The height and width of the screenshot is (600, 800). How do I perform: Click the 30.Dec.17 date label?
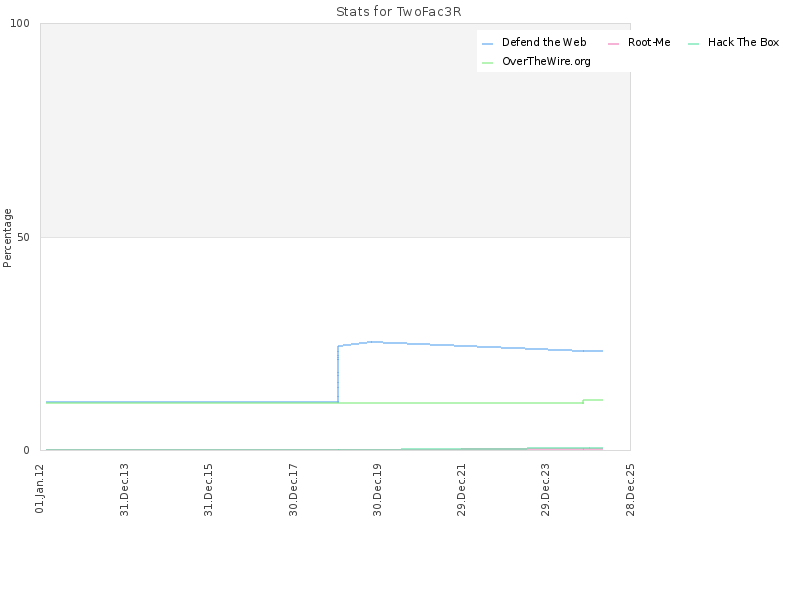pos(293,489)
